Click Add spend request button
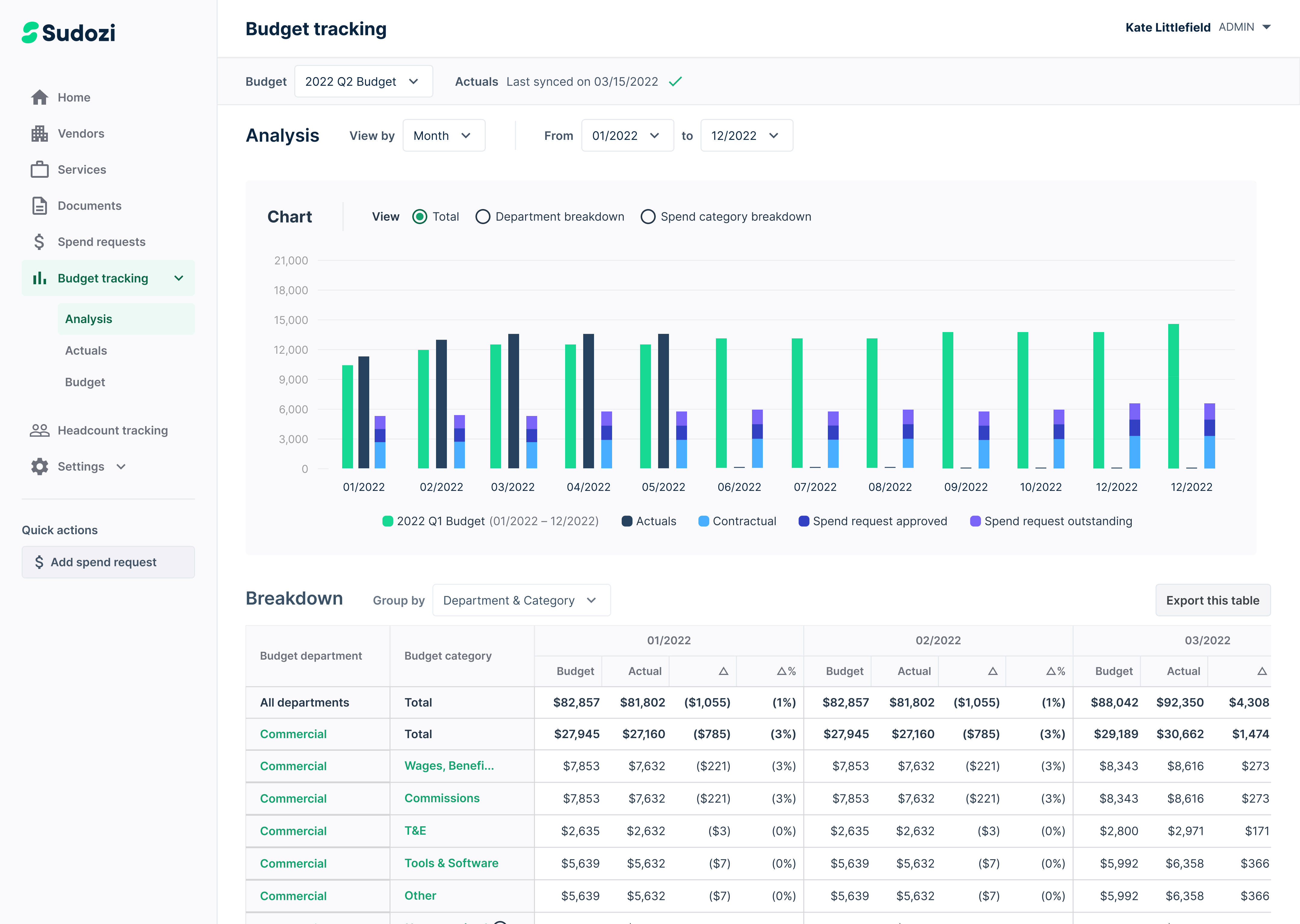This screenshot has height=924, width=1300. click(x=108, y=562)
